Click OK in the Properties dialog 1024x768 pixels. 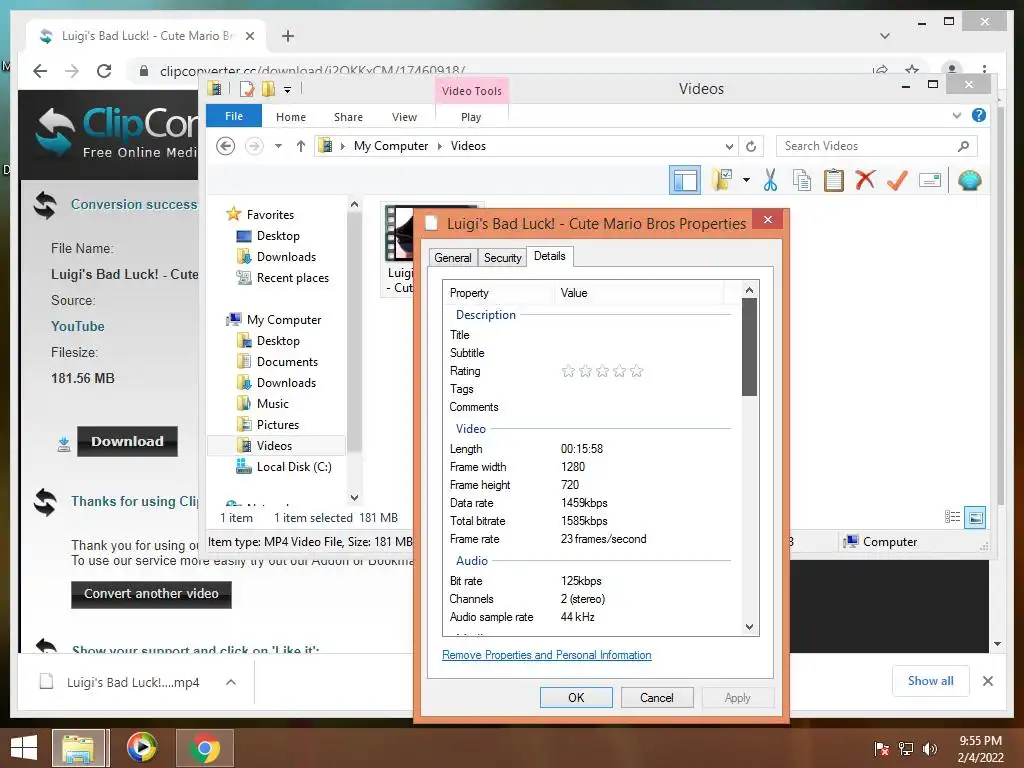[576, 697]
